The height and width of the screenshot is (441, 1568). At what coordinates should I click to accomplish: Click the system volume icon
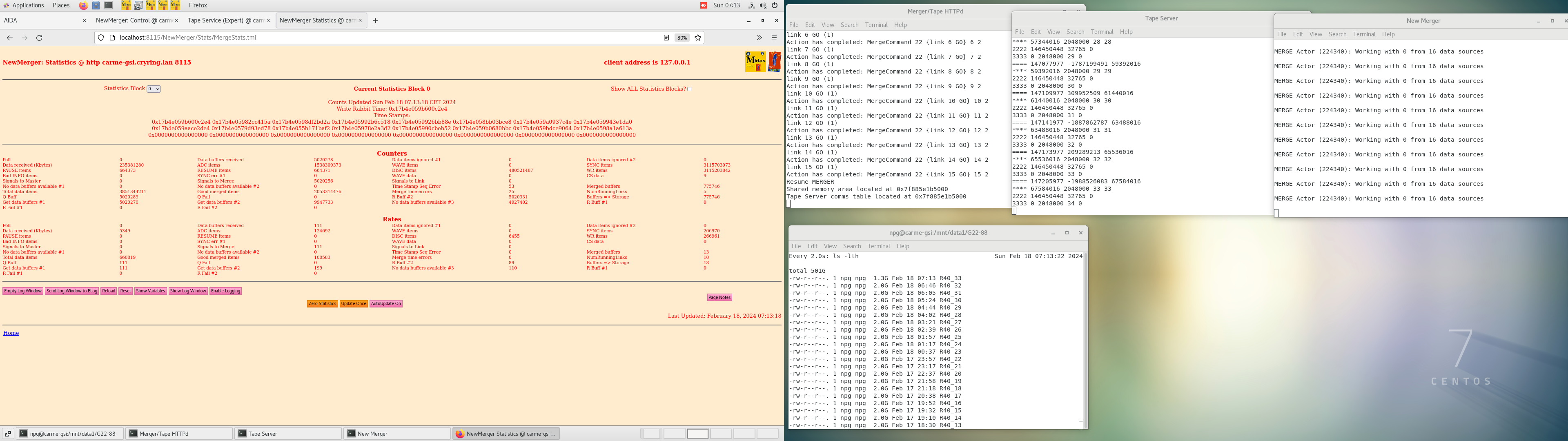[763, 5]
